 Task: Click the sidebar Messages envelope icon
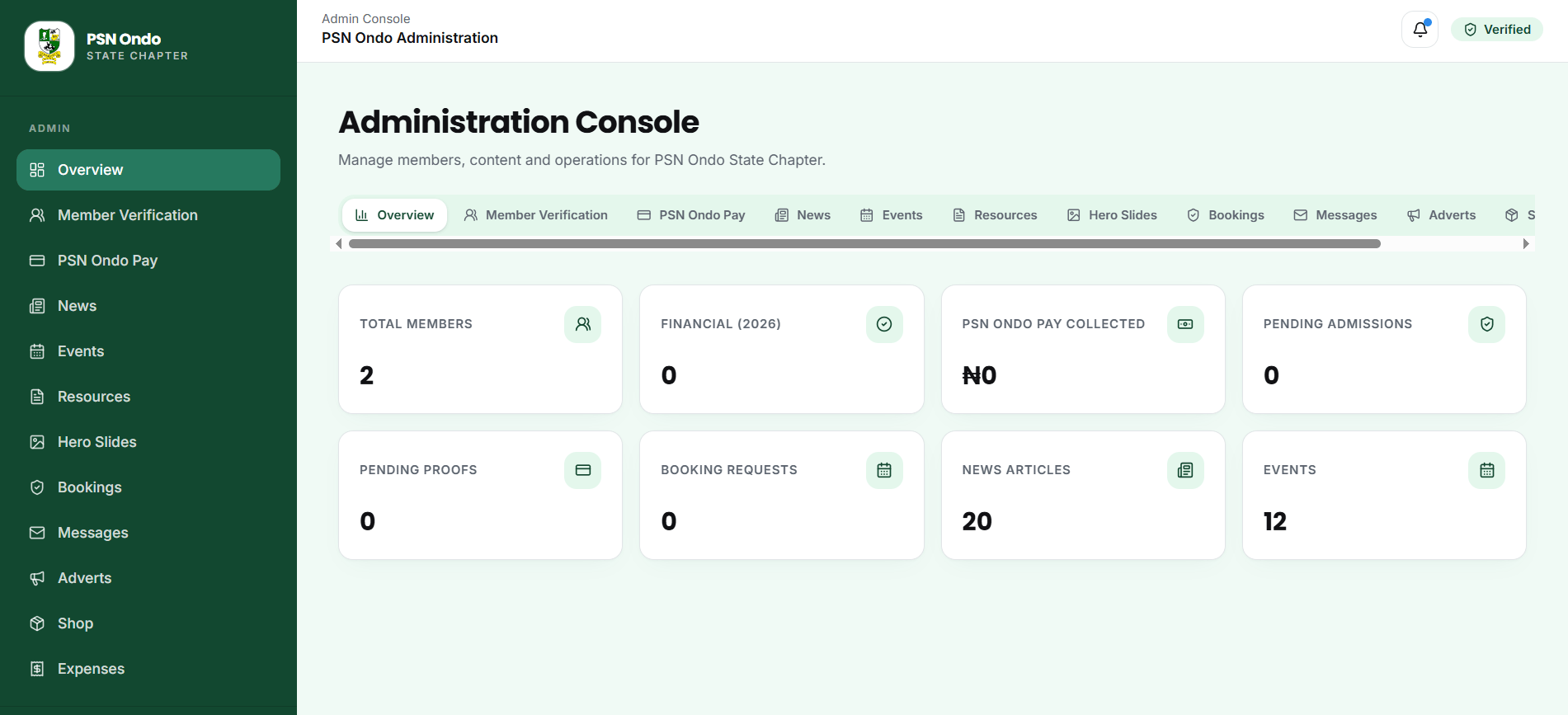37,533
